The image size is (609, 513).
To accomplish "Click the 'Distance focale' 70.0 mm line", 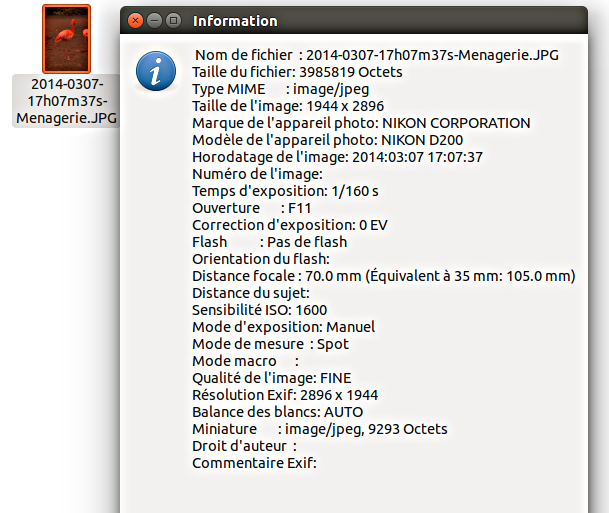I will (383, 276).
